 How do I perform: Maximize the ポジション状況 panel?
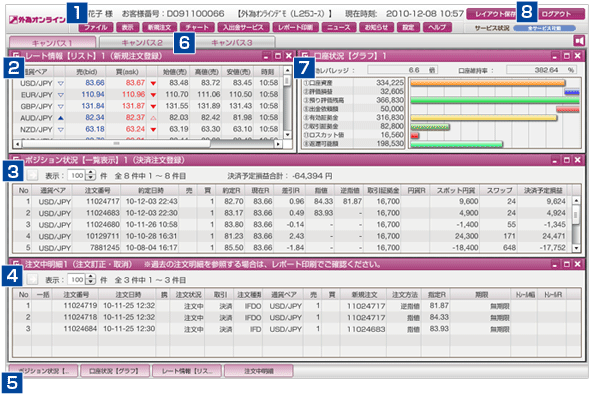(x=566, y=160)
